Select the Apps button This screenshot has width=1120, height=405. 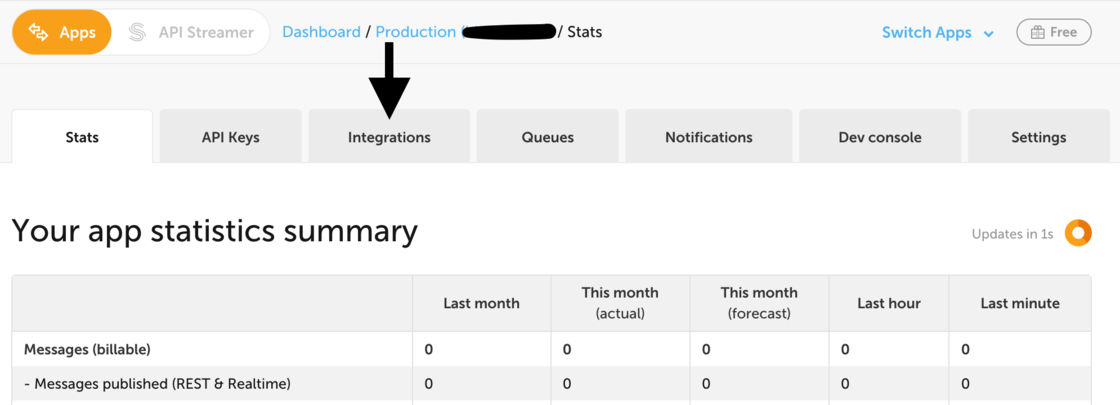tap(62, 32)
